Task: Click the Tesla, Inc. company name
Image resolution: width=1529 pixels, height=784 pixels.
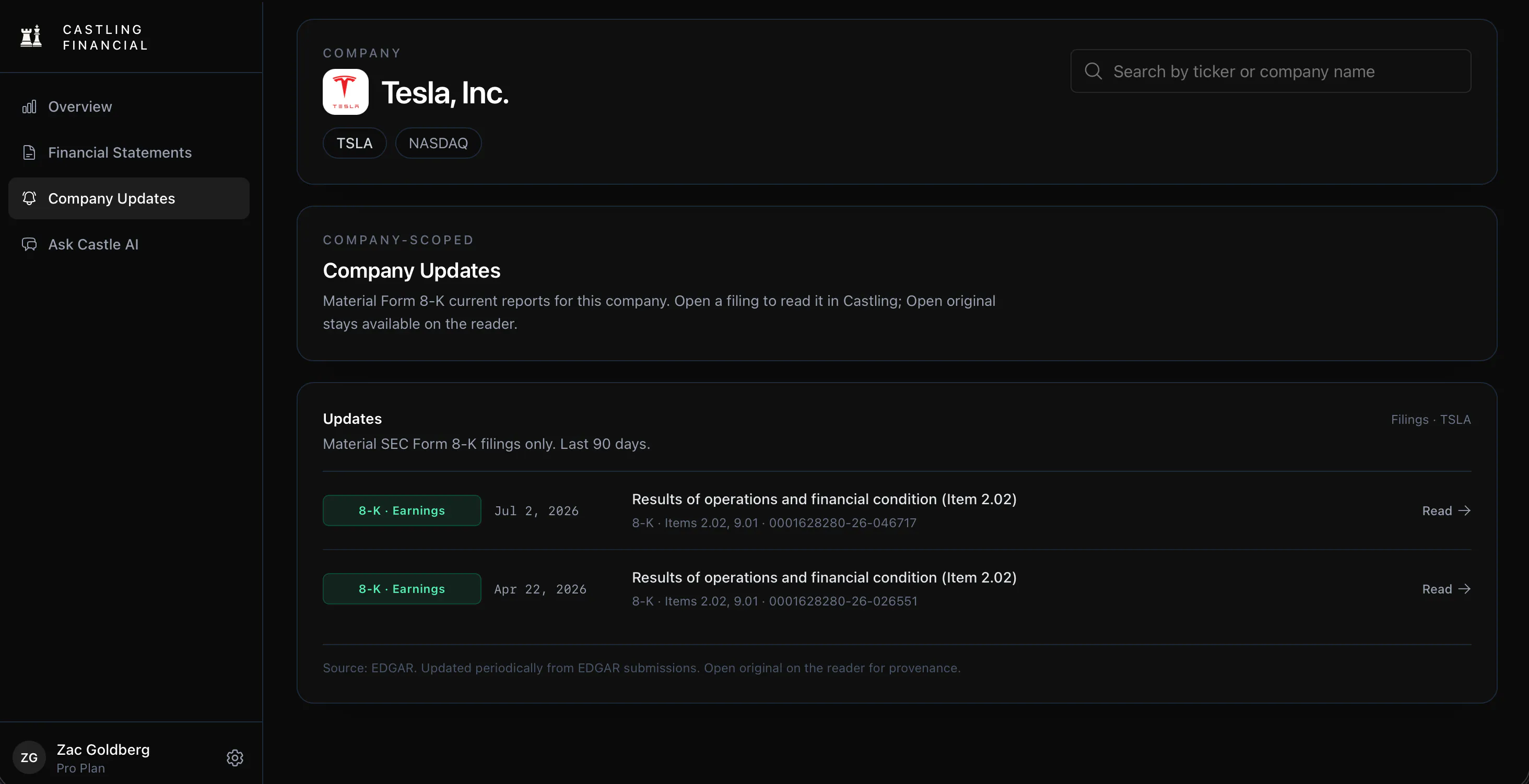Action: pyautogui.click(x=445, y=92)
